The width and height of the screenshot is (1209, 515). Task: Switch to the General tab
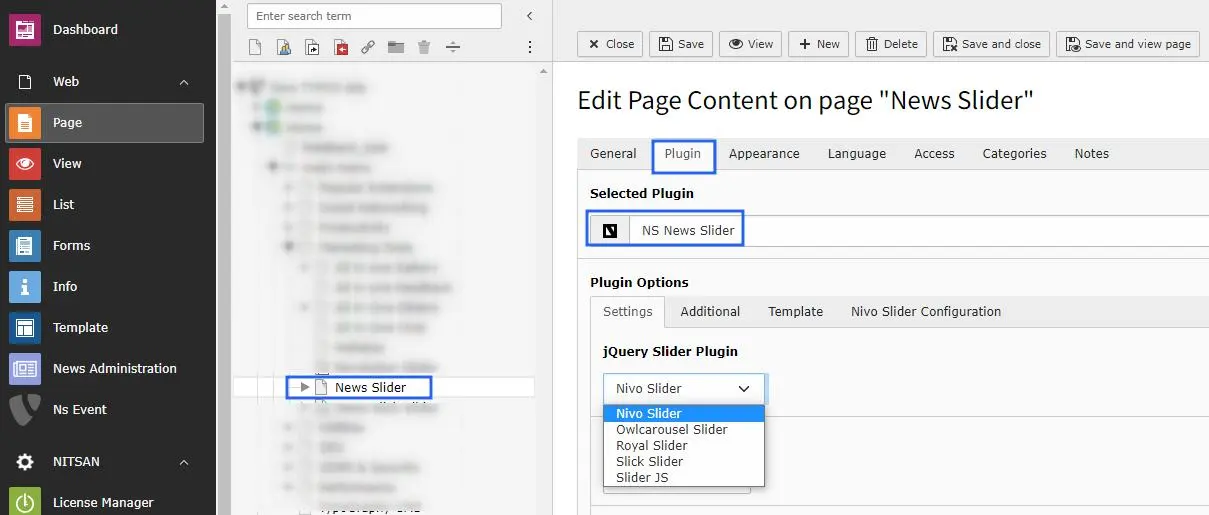click(613, 154)
